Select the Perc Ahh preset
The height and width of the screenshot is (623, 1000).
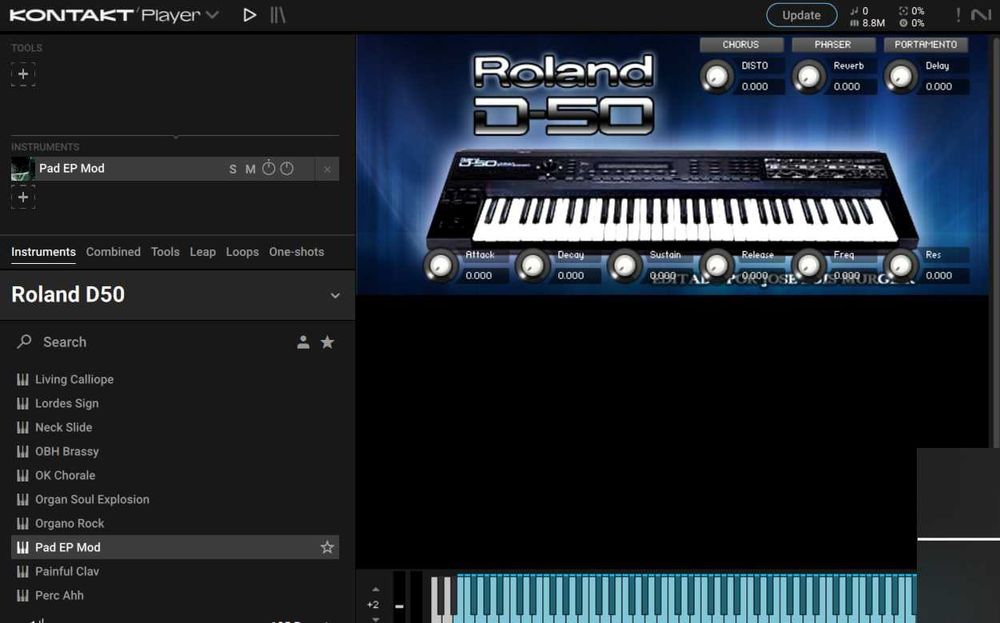tap(175, 596)
